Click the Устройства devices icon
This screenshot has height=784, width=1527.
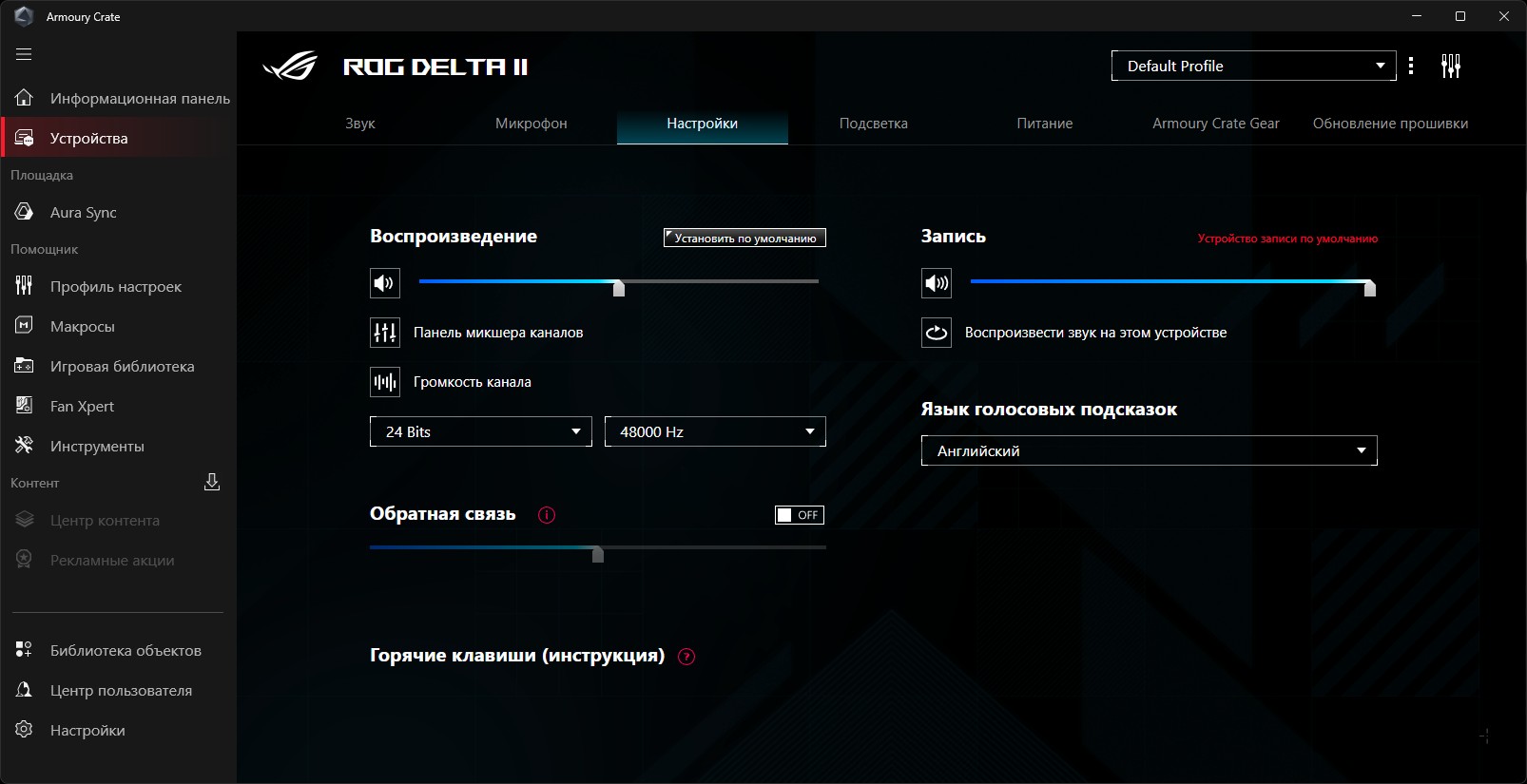(24, 138)
